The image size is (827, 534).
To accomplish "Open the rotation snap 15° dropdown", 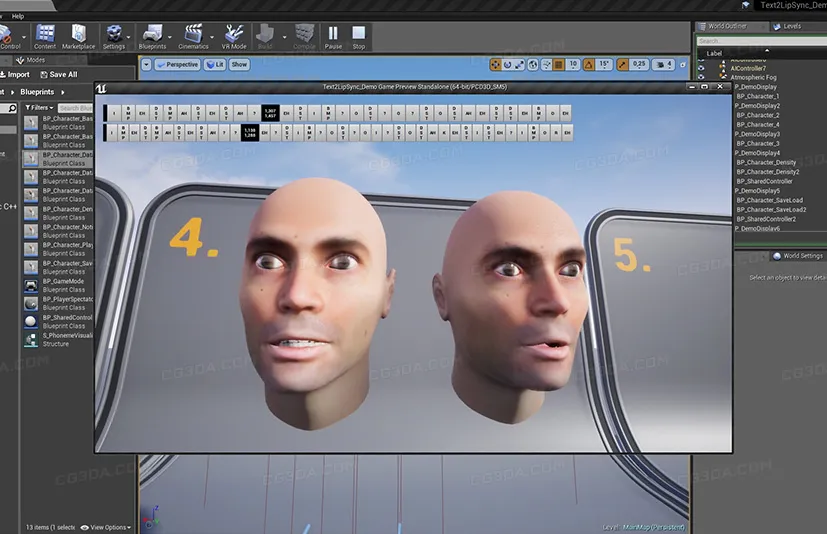I will tap(604, 64).
